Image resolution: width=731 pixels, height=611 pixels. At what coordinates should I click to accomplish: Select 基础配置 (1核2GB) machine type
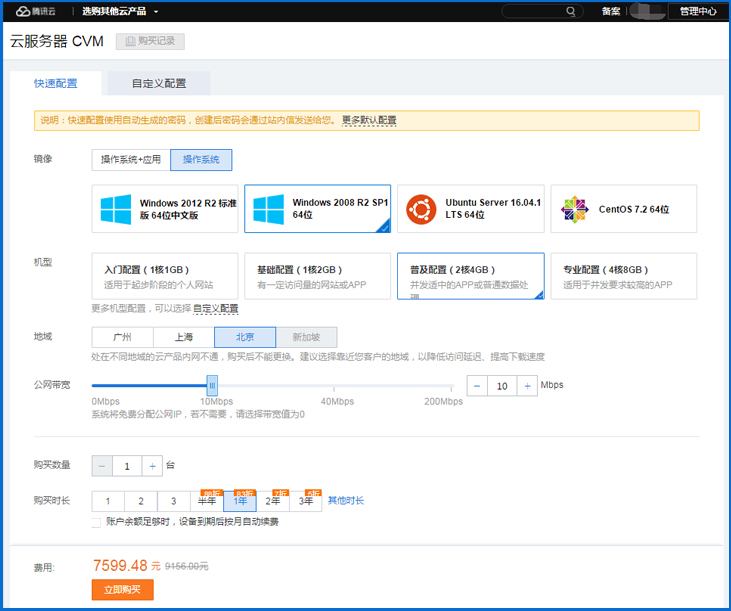click(x=317, y=276)
